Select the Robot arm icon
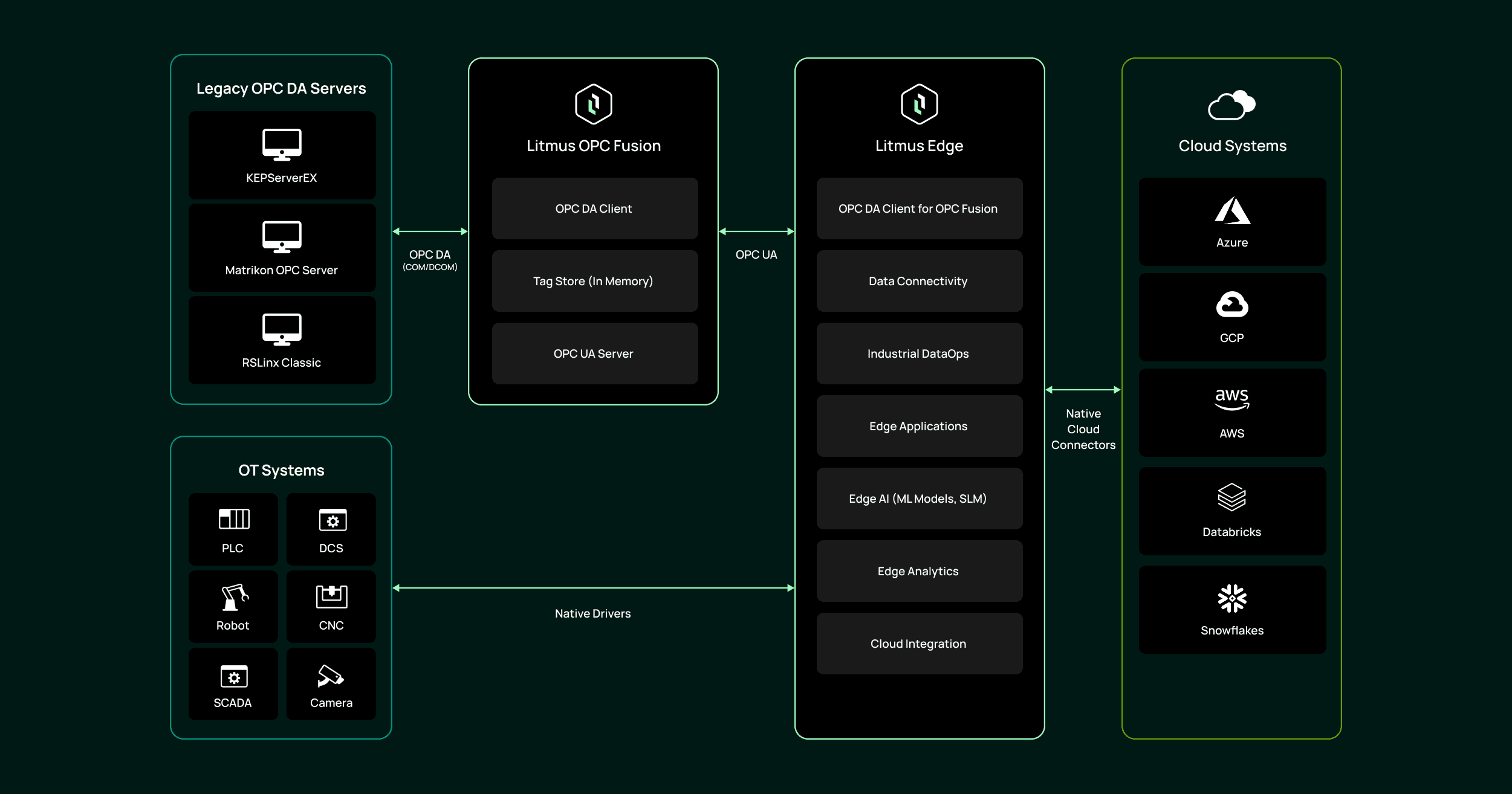 click(x=235, y=597)
